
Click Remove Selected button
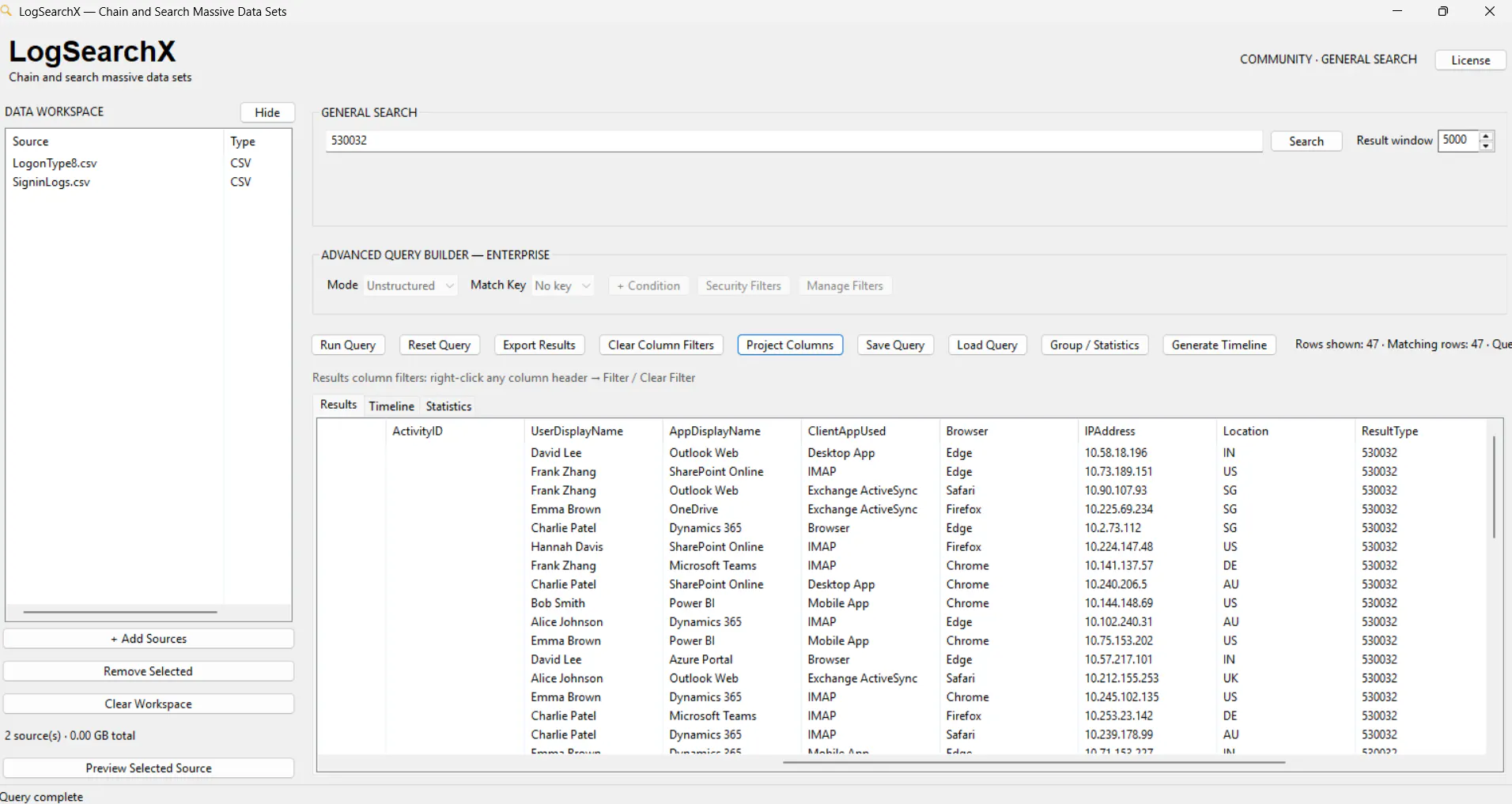pos(149,671)
